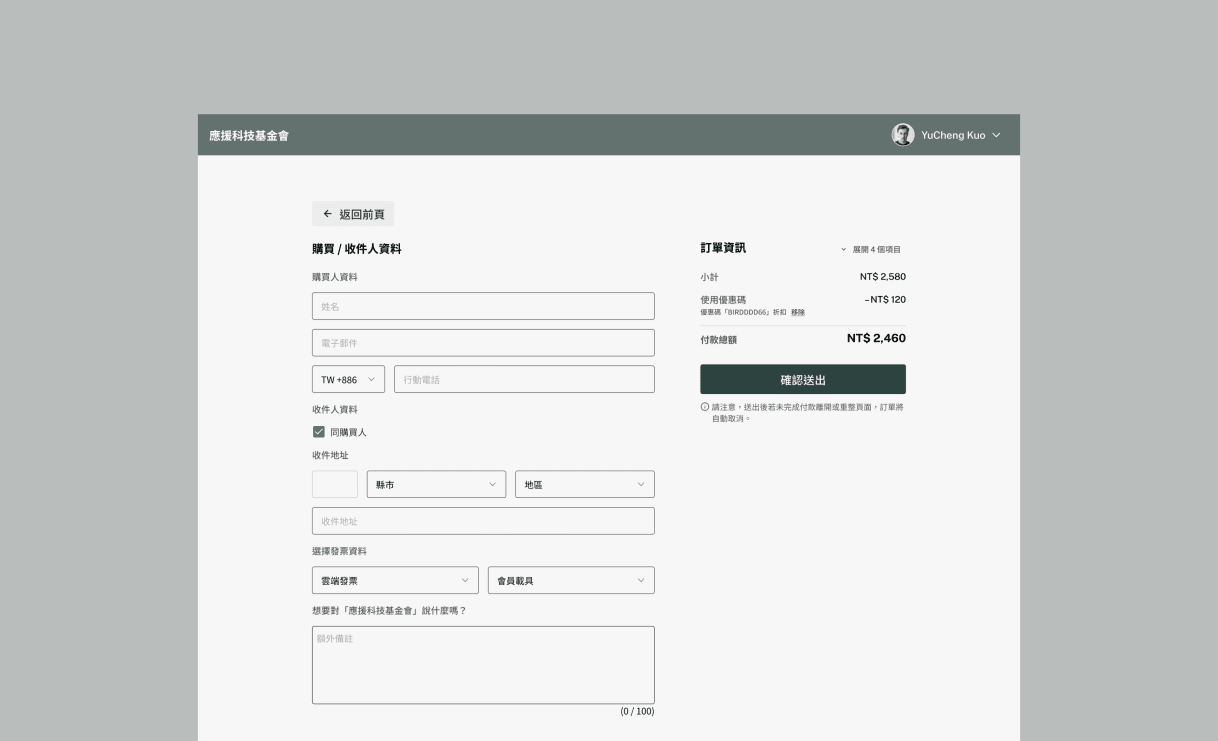Open the 縣市 city selection dropdown
This screenshot has width=1218, height=741.
tap(436, 484)
